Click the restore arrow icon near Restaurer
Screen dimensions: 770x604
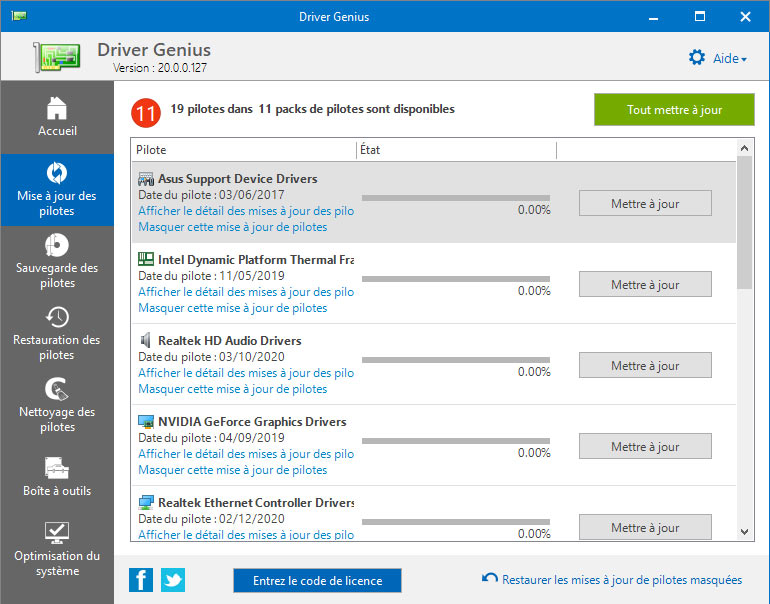pyautogui.click(x=490, y=578)
